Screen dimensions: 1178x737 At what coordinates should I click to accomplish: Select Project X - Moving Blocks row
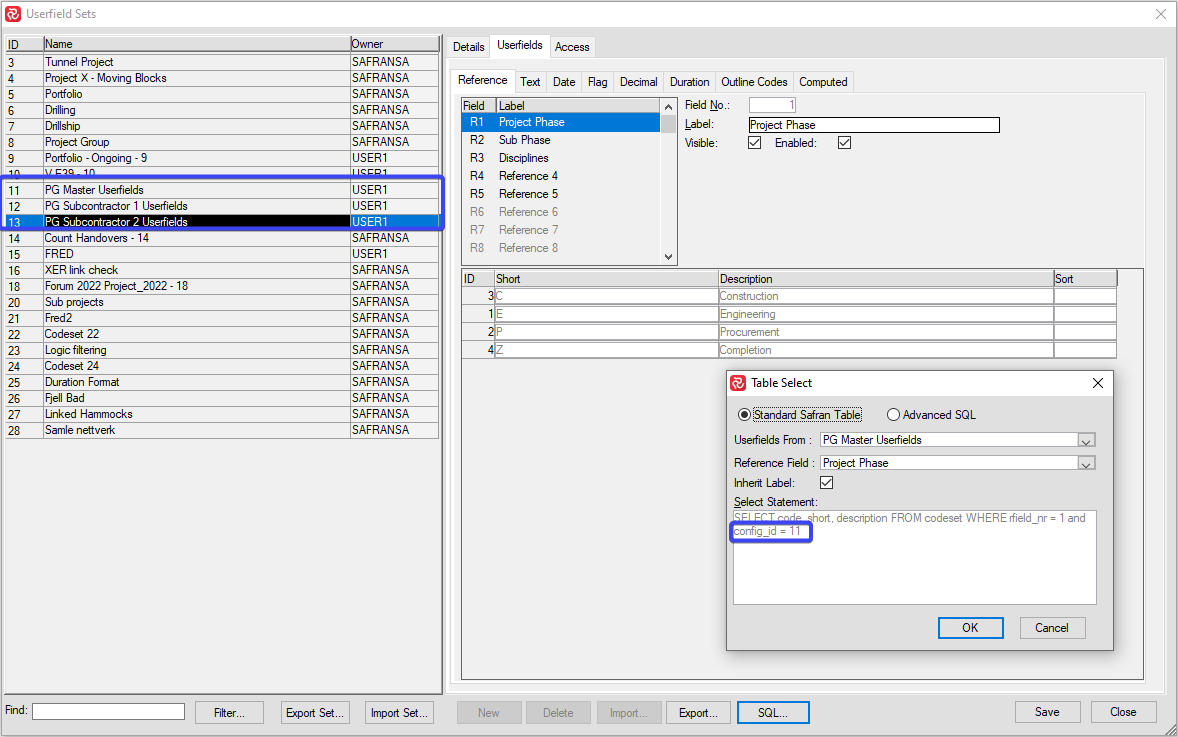[x=222, y=78]
